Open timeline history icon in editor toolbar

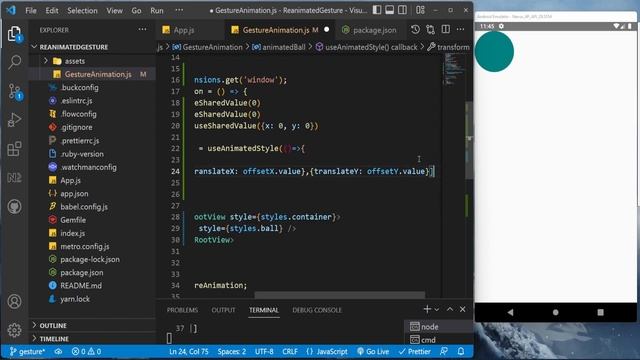[x=415, y=29]
